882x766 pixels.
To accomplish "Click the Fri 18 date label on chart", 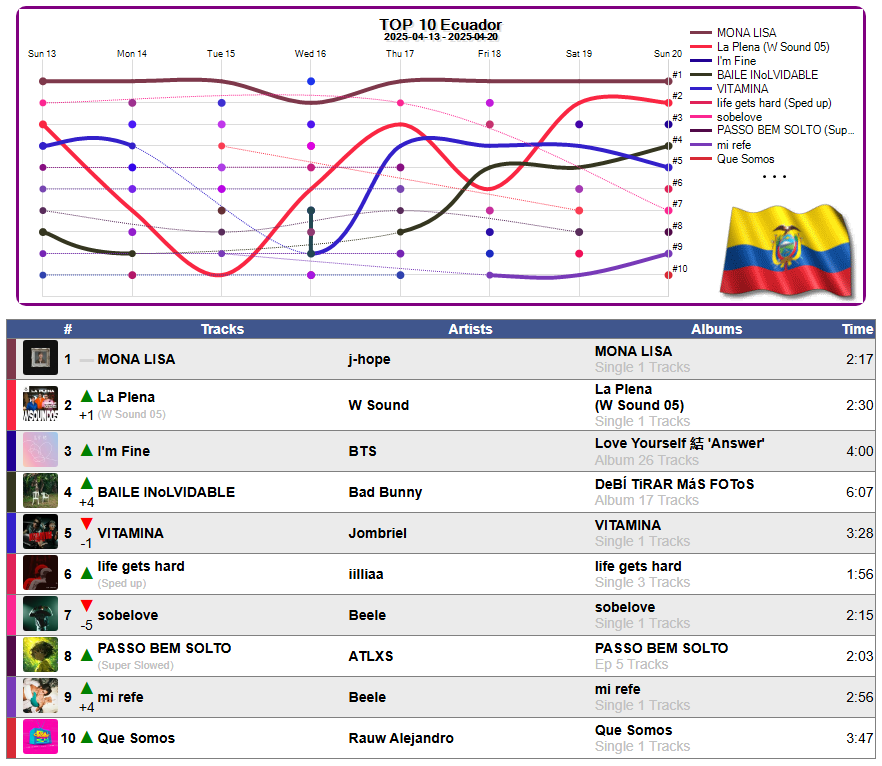I will [x=489, y=53].
